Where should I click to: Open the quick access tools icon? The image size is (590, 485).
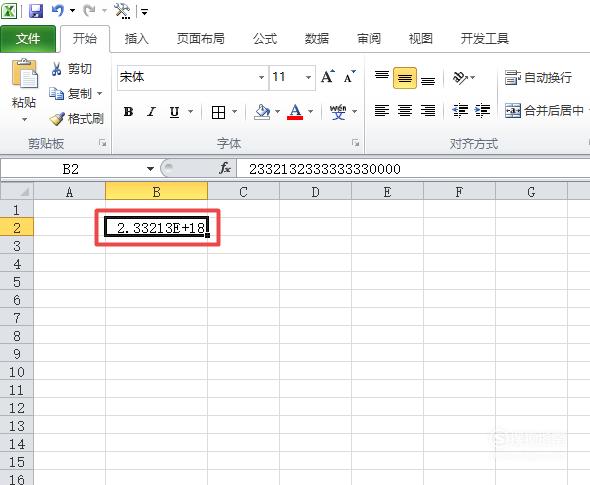122,11
